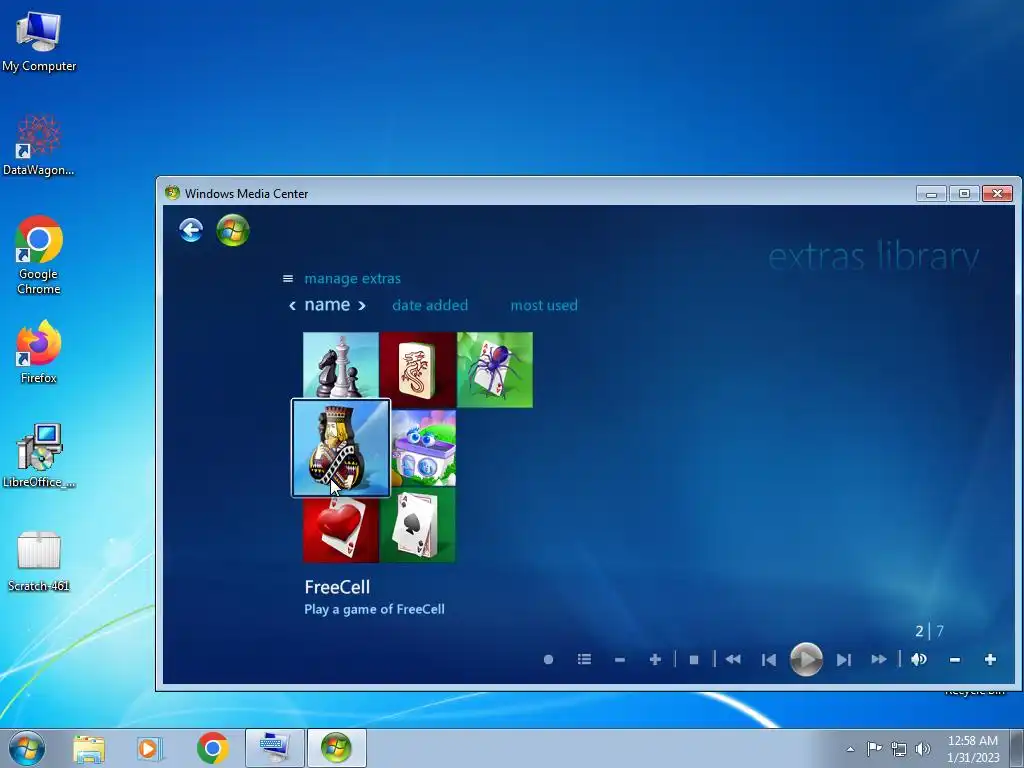The image size is (1024, 768).
Task: Open Windows Explorer from the taskbar
Action: [x=88, y=748]
